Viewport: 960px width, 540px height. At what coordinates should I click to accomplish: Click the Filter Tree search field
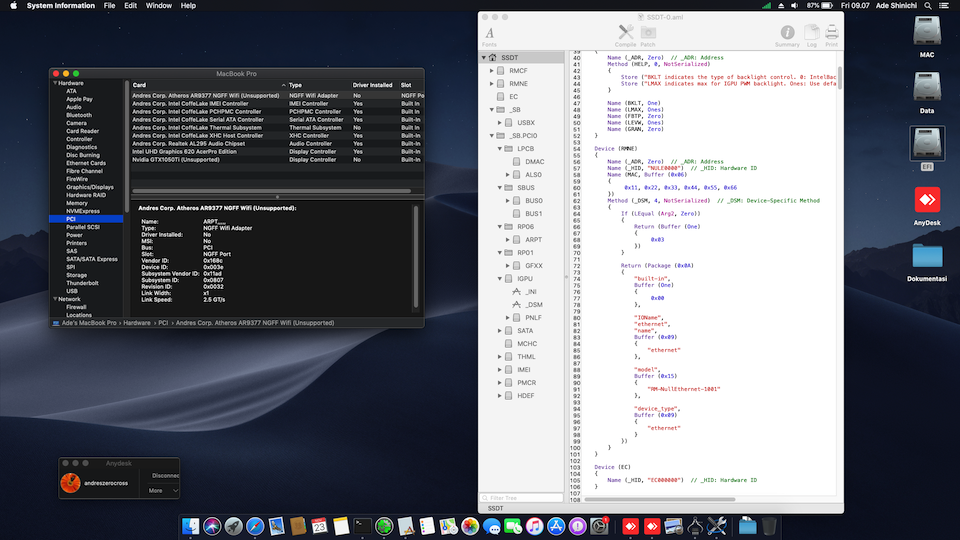pos(521,498)
